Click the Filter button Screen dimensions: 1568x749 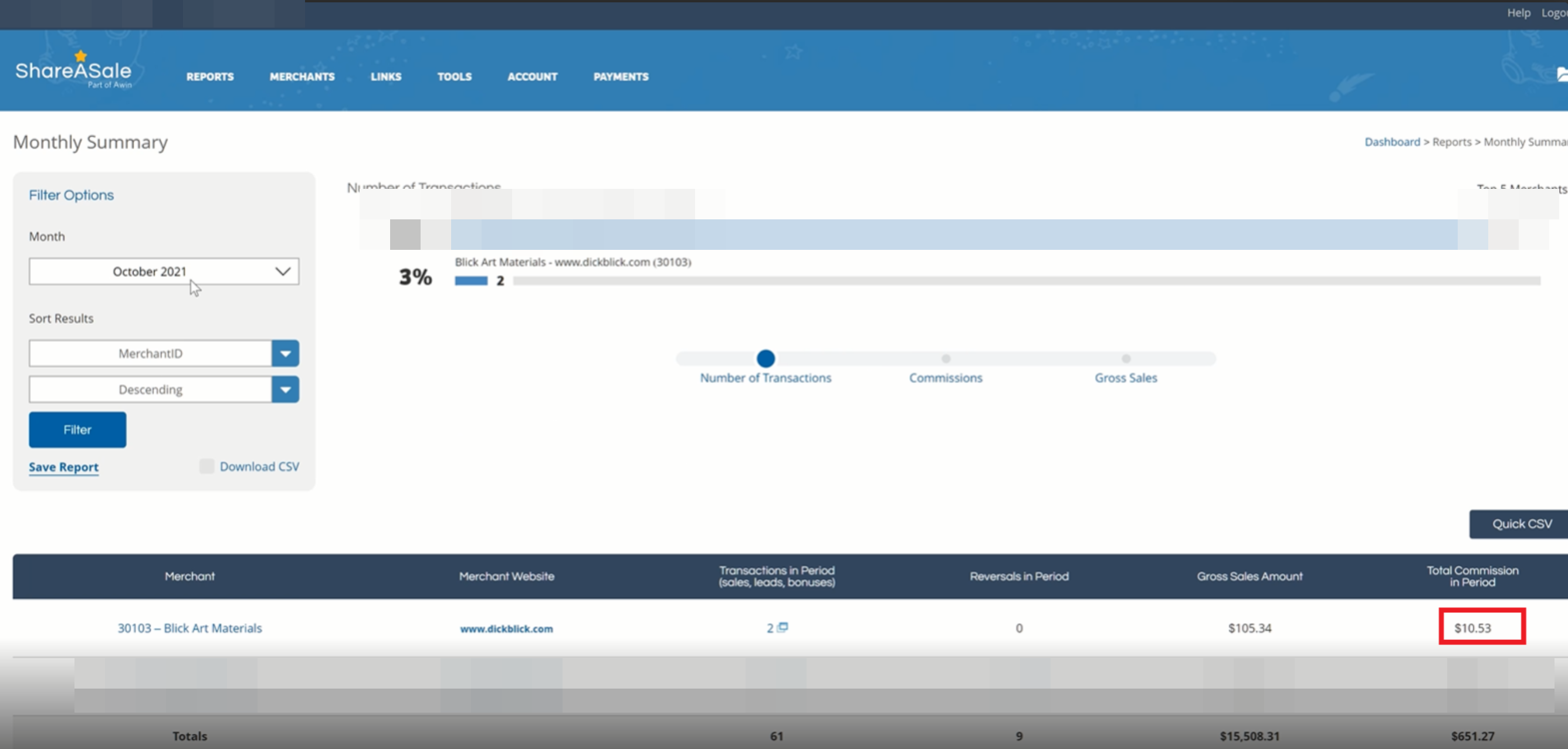click(77, 429)
